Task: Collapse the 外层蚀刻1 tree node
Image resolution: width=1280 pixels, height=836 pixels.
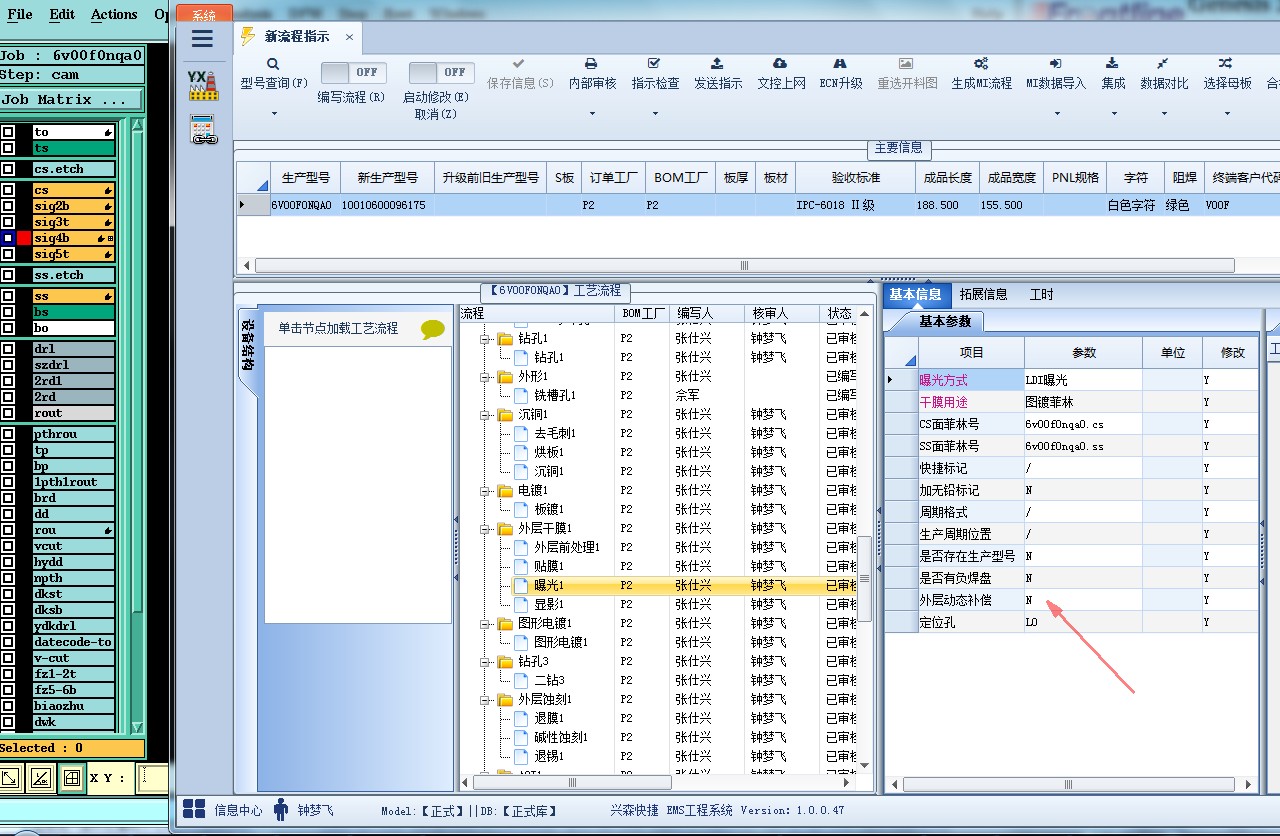Action: point(485,699)
